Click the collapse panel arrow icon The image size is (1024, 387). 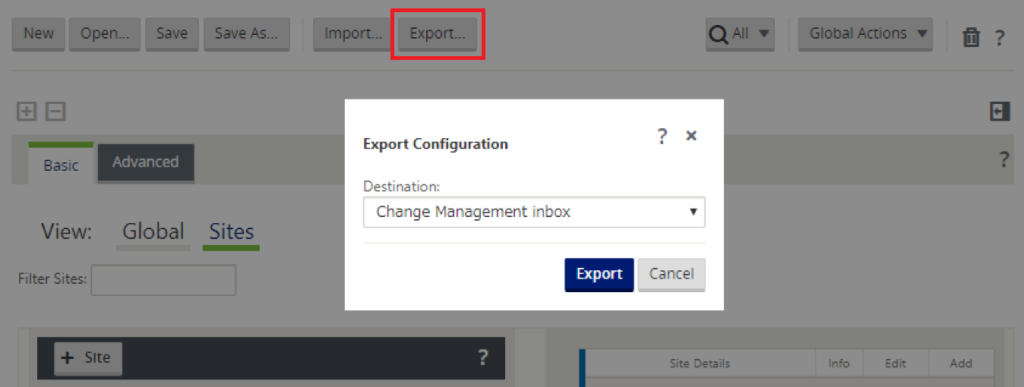(1000, 112)
